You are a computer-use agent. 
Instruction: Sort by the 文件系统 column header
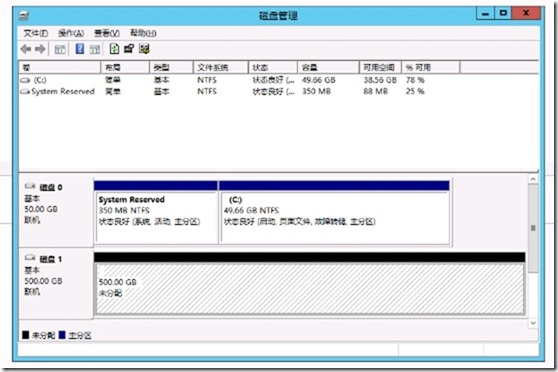[x=221, y=67]
